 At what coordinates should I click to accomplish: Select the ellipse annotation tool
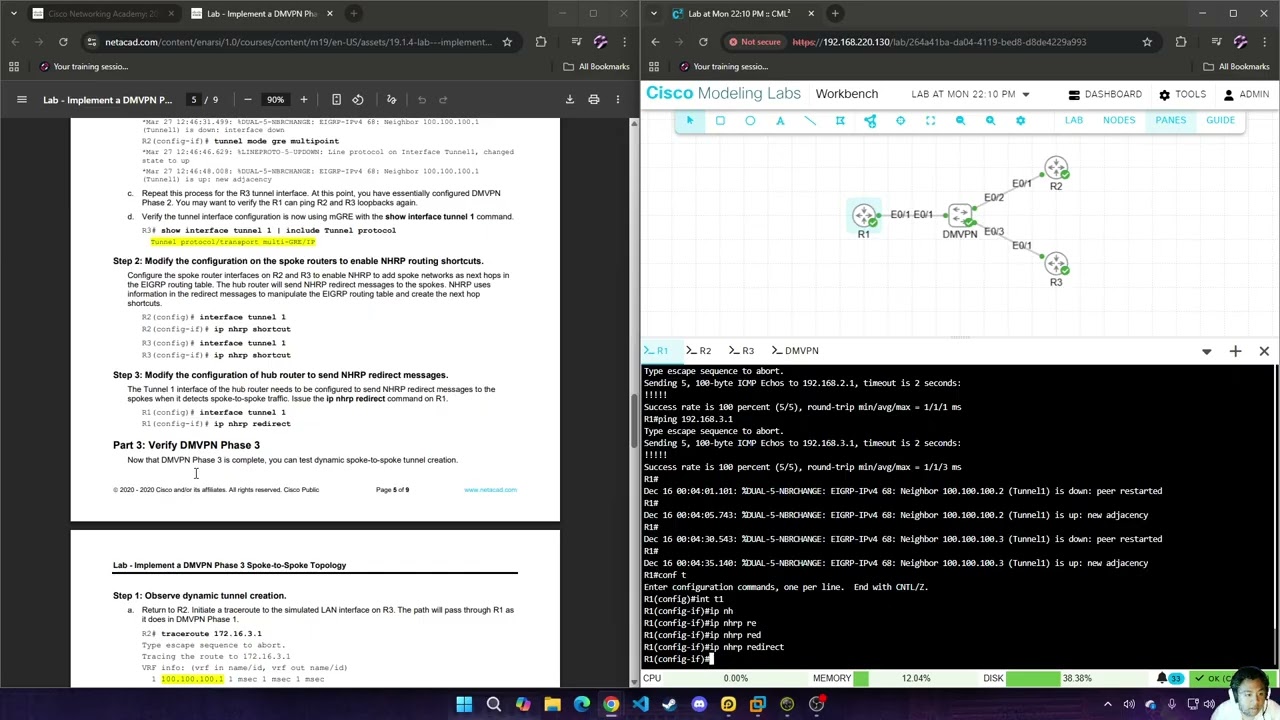750,120
